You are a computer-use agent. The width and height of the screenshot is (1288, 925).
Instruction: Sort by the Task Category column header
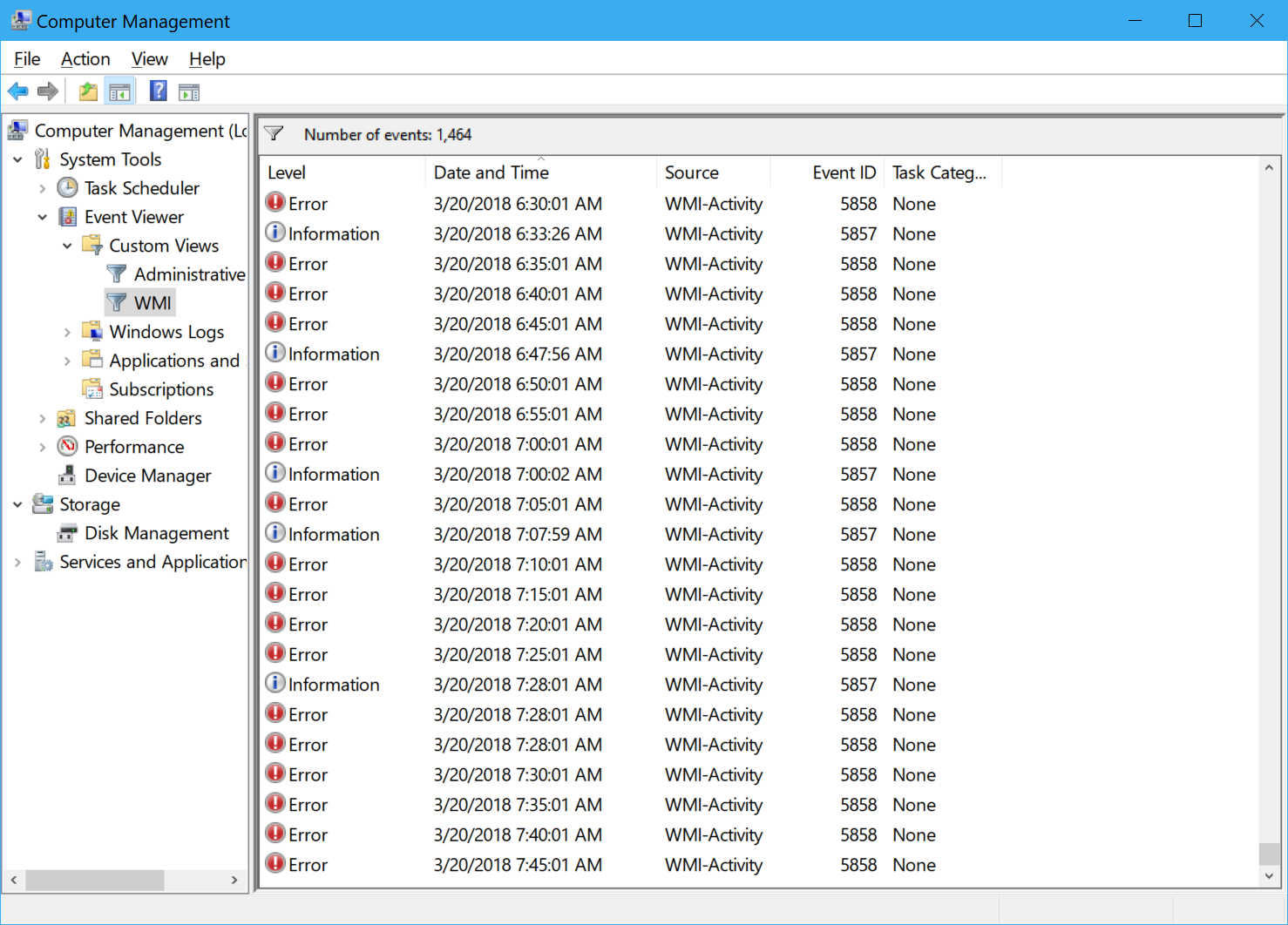943,172
